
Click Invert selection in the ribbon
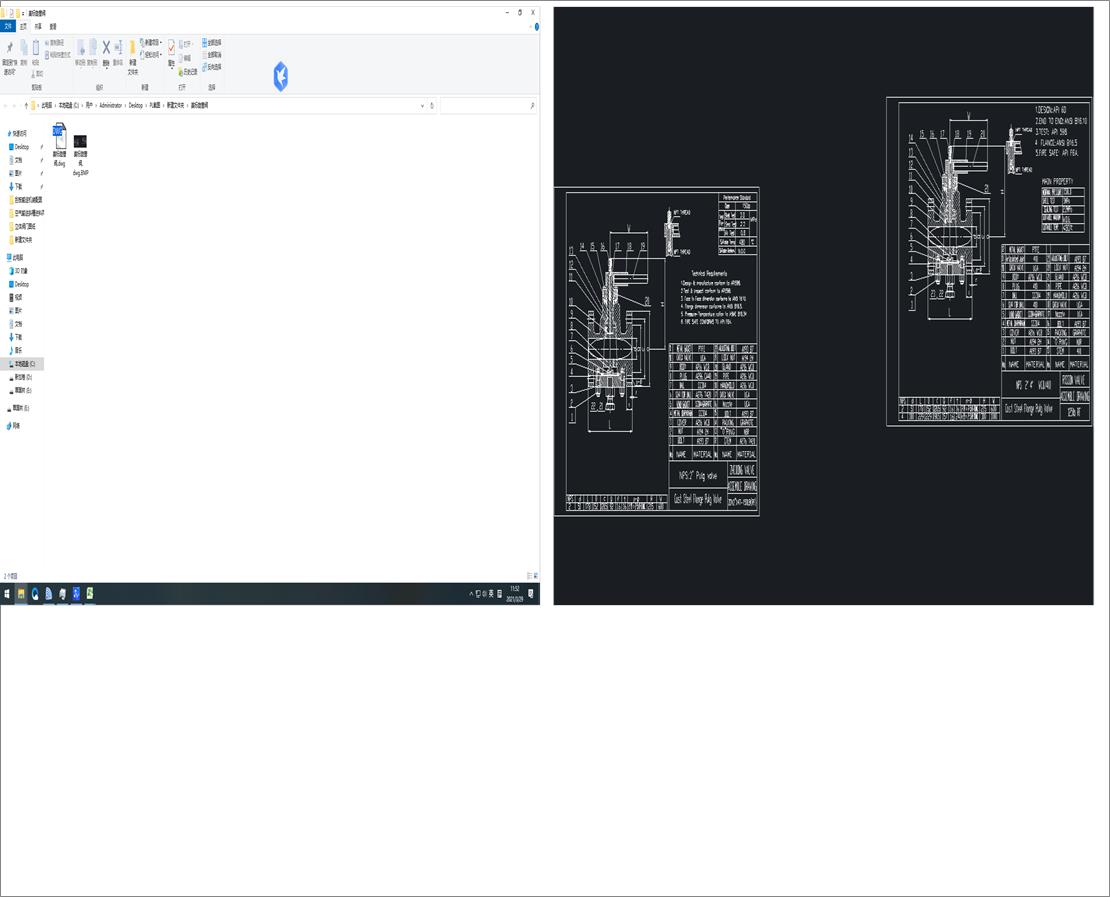click(212, 67)
